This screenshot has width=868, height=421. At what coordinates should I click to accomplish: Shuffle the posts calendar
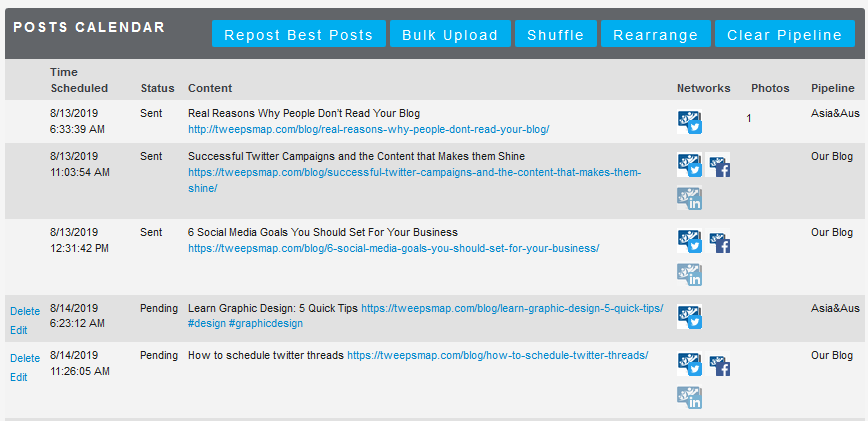(x=556, y=35)
